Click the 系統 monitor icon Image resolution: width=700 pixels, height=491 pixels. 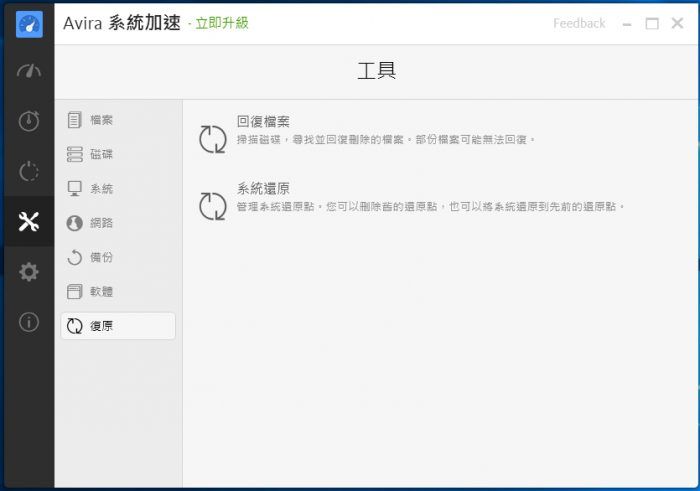click(75, 188)
